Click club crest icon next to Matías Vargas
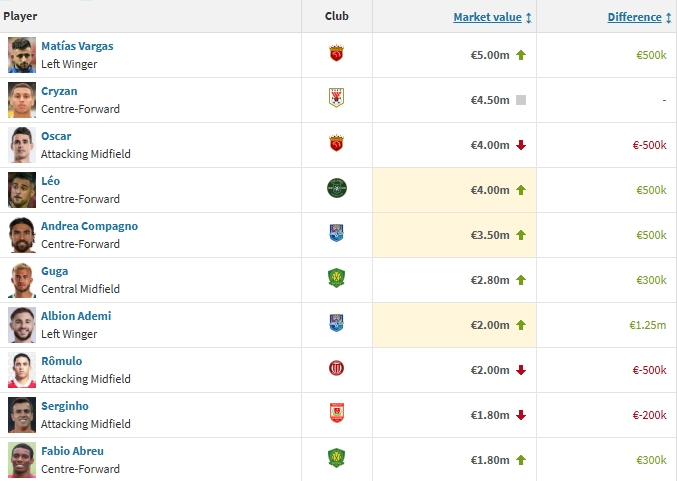 (x=336, y=54)
